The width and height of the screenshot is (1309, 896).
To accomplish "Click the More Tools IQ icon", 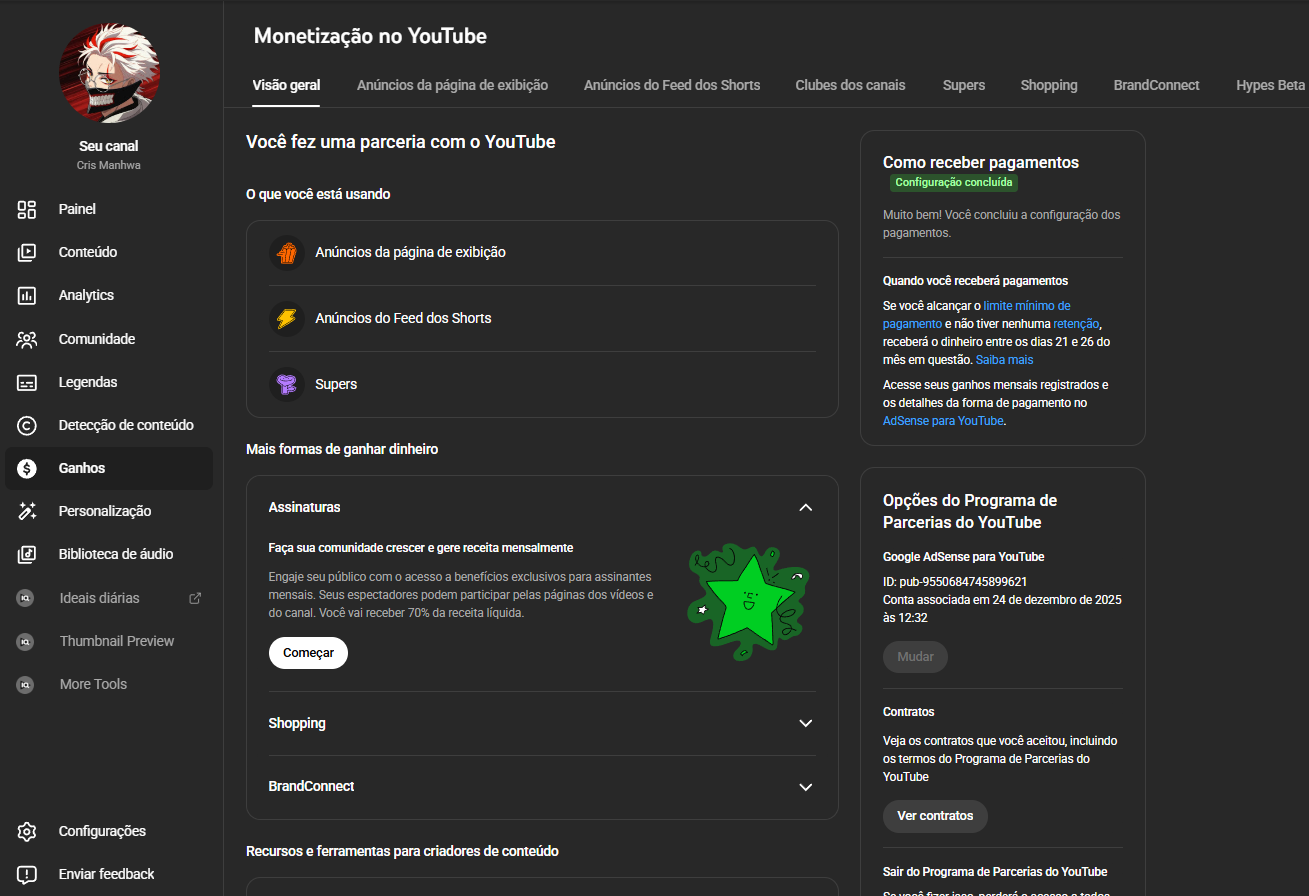I will click(x=26, y=684).
